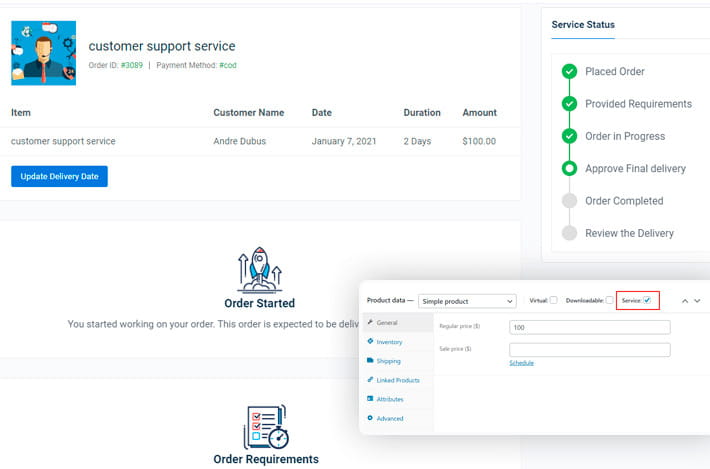Image resolution: width=710 pixels, height=469 pixels.
Task: Open the Shipping product data tab
Action: pos(398,361)
